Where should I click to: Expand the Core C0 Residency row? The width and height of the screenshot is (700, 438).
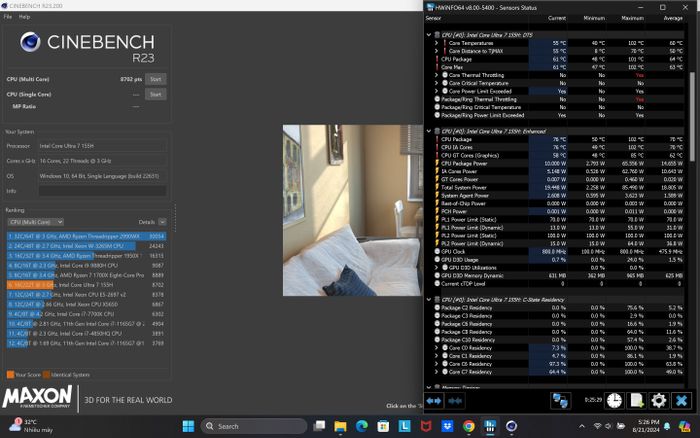(x=437, y=348)
